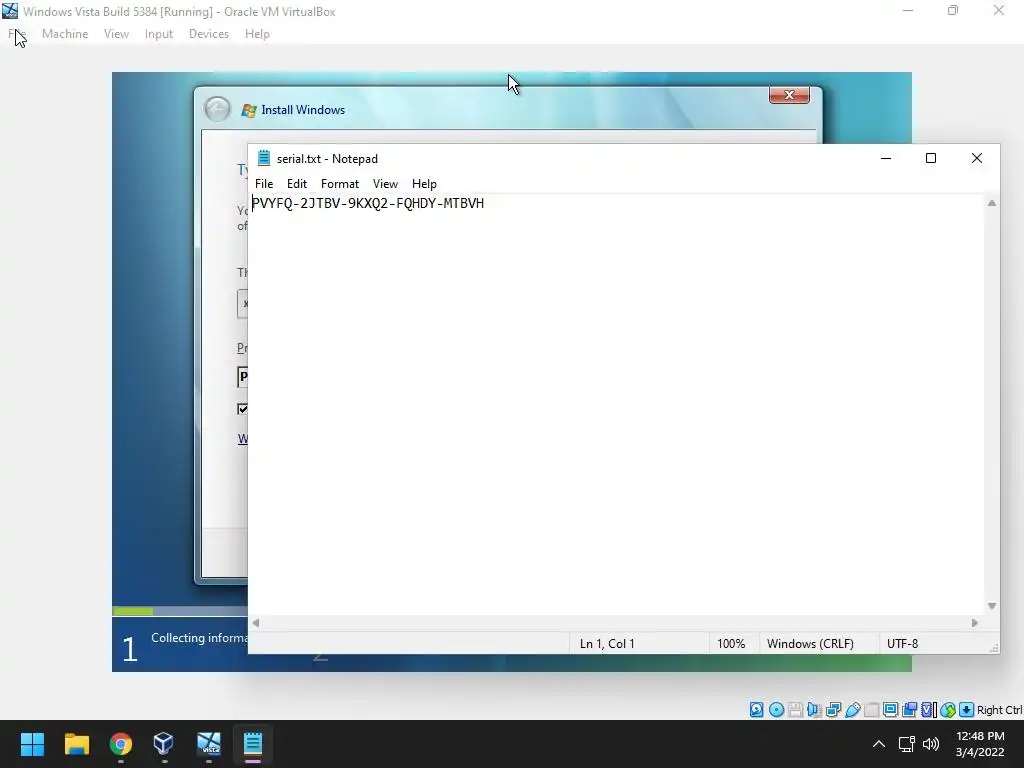Open the taskbar clock and date
1024x768 pixels.
(980, 744)
